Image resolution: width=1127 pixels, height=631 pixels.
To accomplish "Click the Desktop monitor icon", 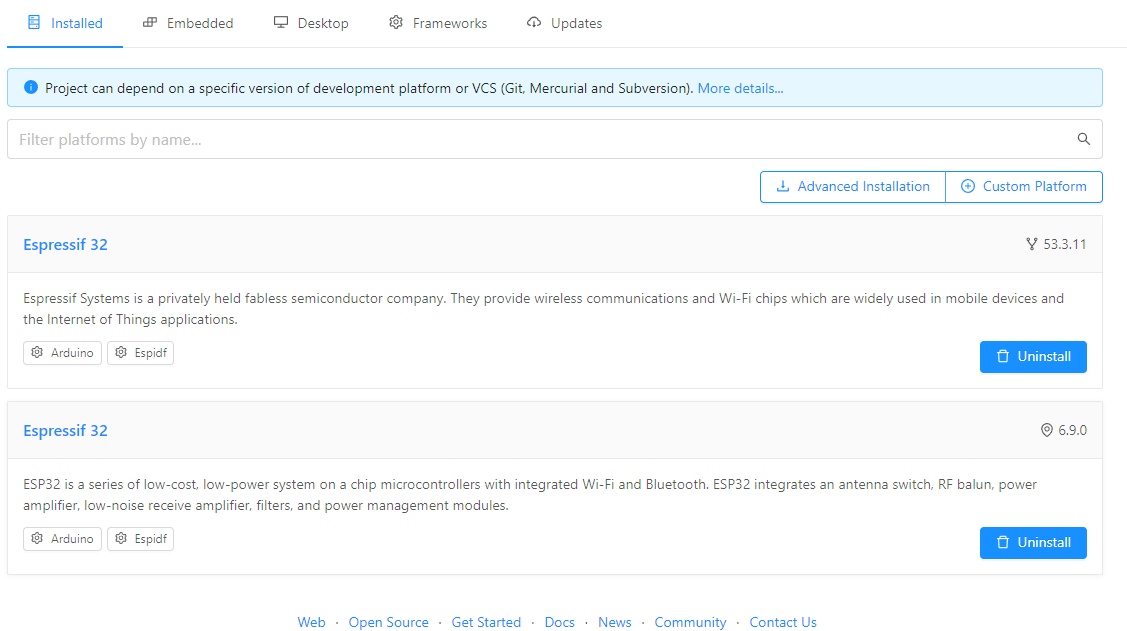I will pos(280,22).
